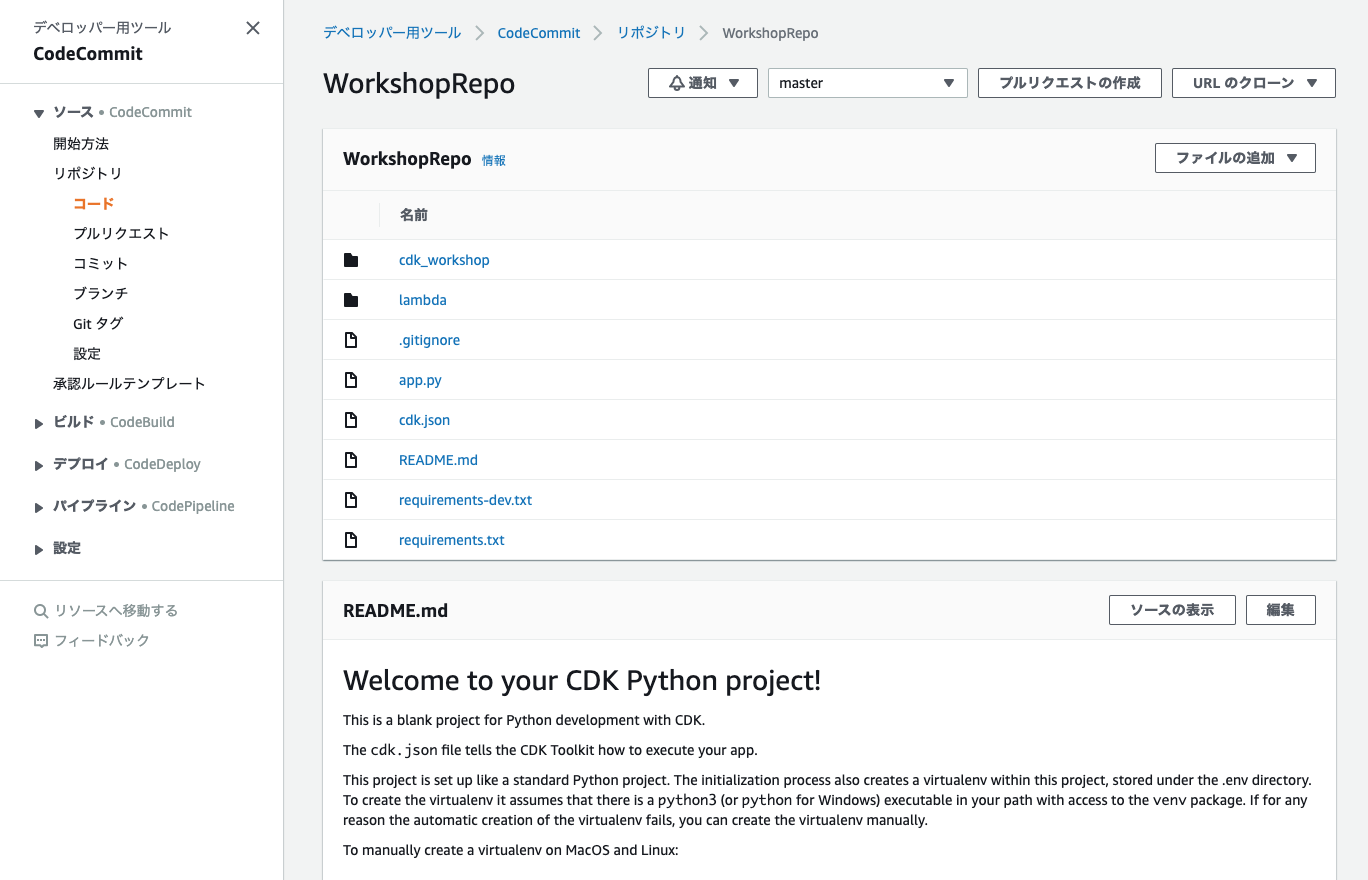Screen dimensions: 1368x880
Task: Open the .gitignore file
Action: click(429, 340)
